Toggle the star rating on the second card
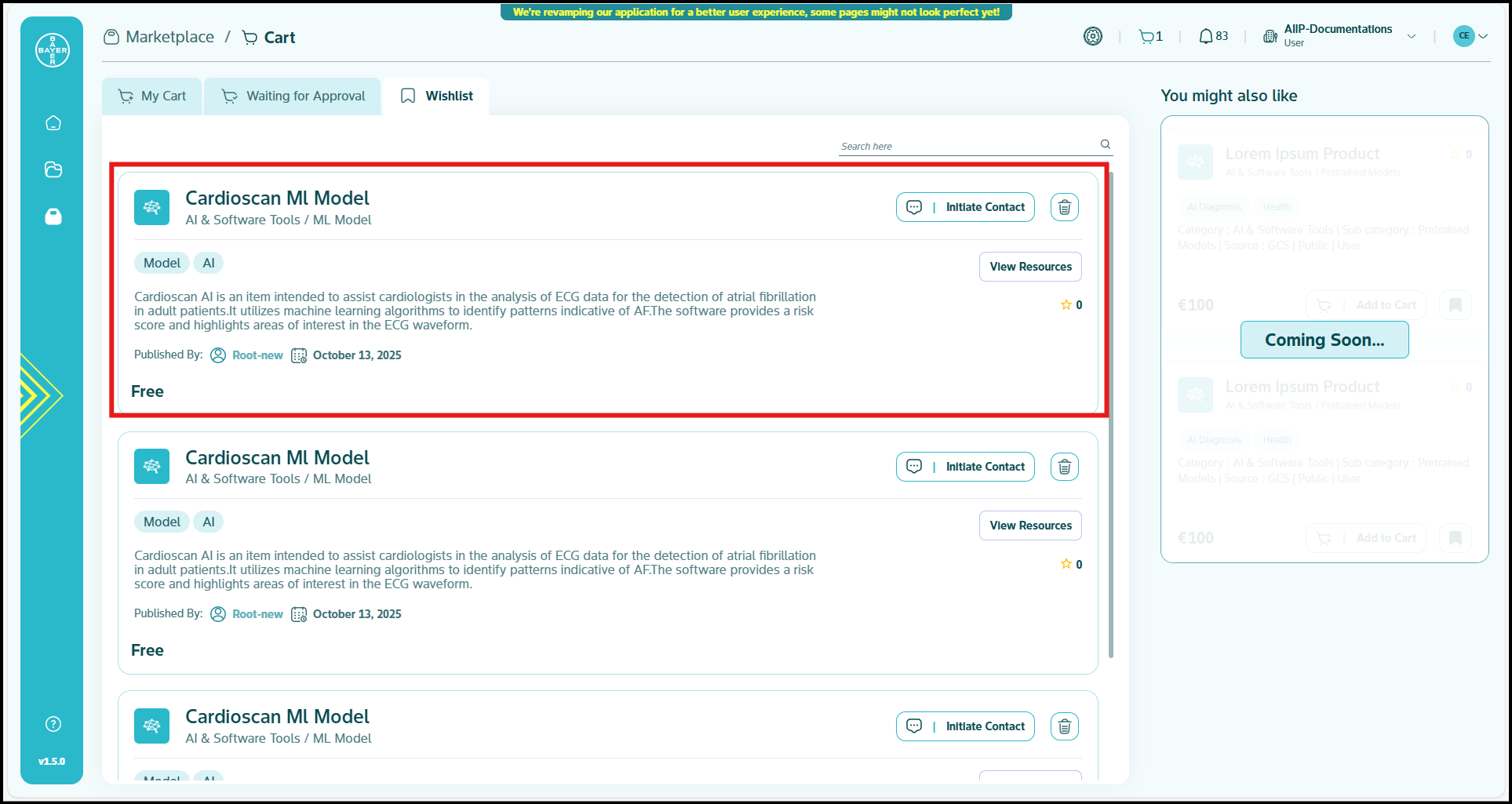Image resolution: width=1512 pixels, height=804 pixels. [1066, 564]
